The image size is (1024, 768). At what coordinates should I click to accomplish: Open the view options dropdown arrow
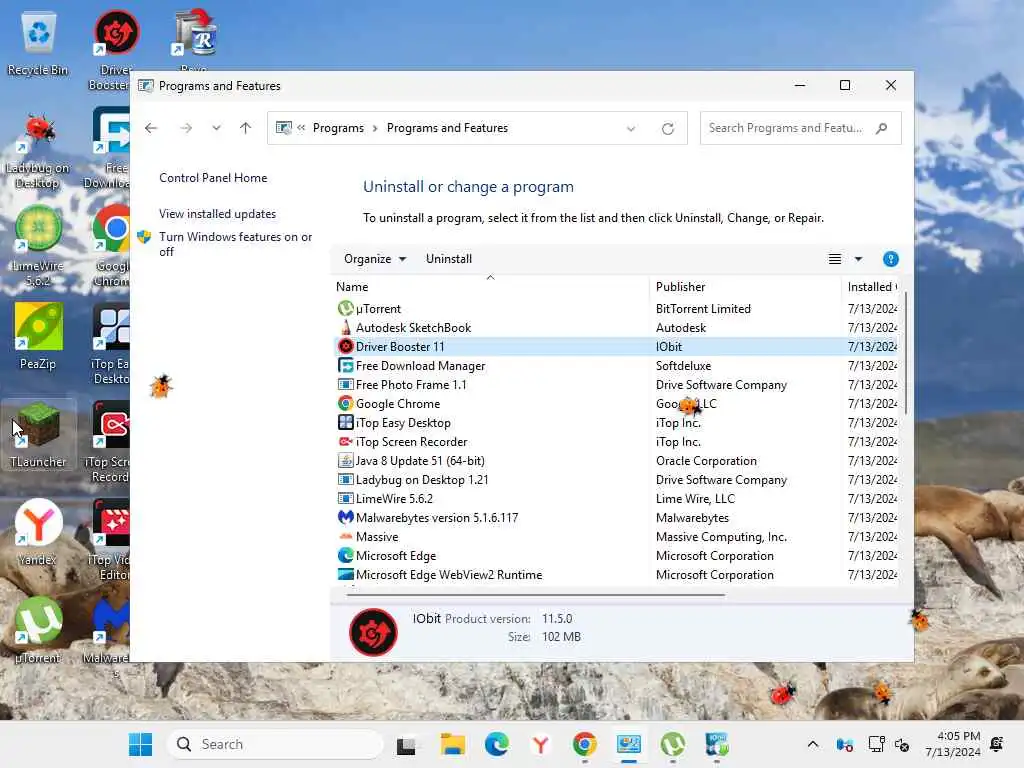click(858, 259)
